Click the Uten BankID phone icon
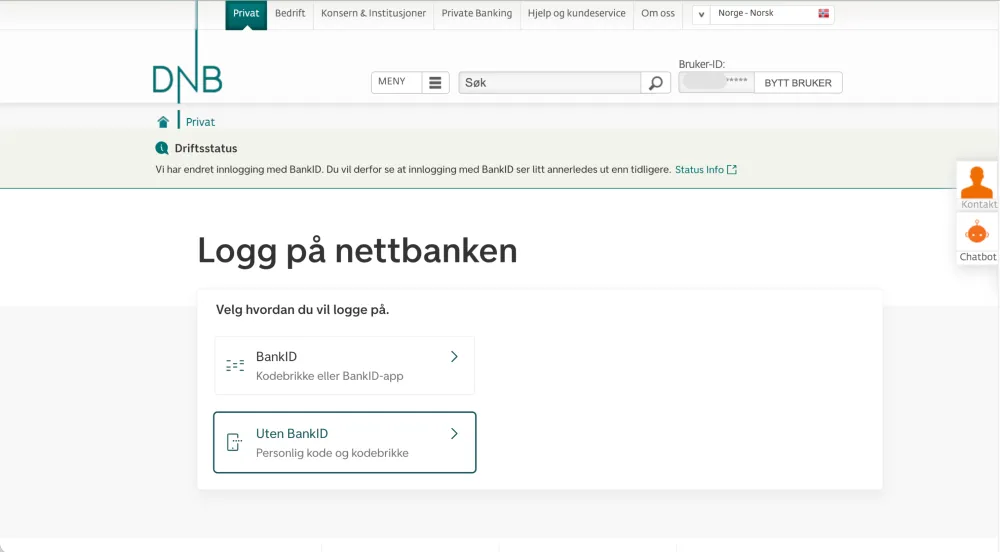This screenshot has width=1000, height=552. pyautogui.click(x=234, y=443)
